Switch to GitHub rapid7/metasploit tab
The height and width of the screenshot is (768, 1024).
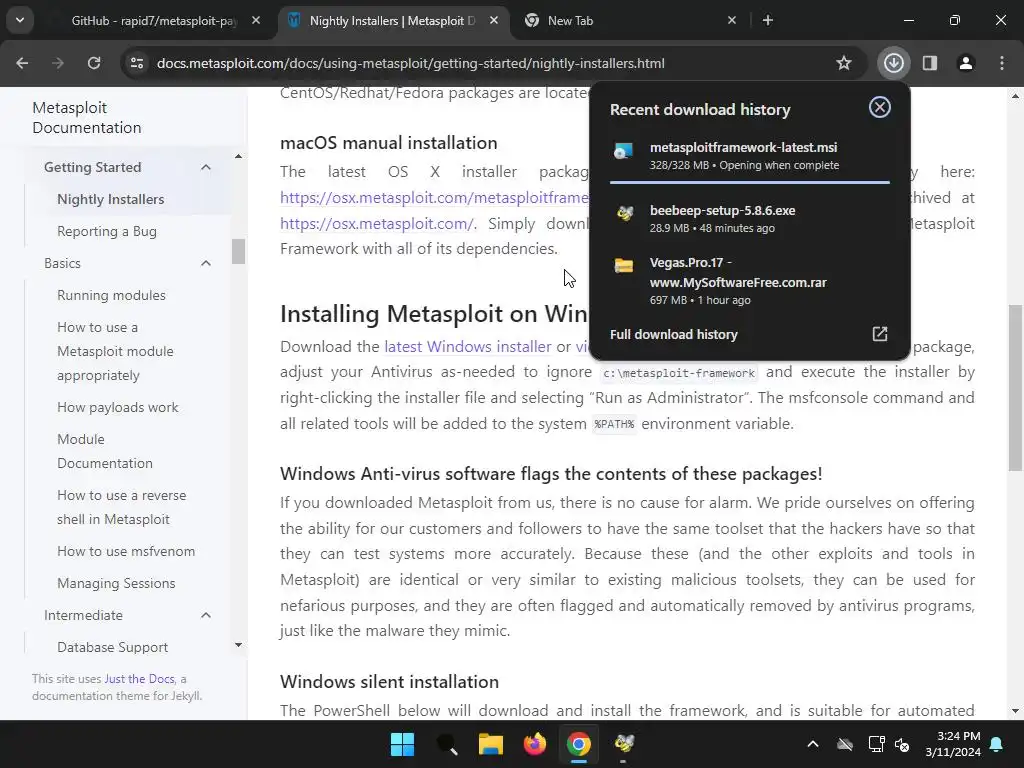coord(154,21)
